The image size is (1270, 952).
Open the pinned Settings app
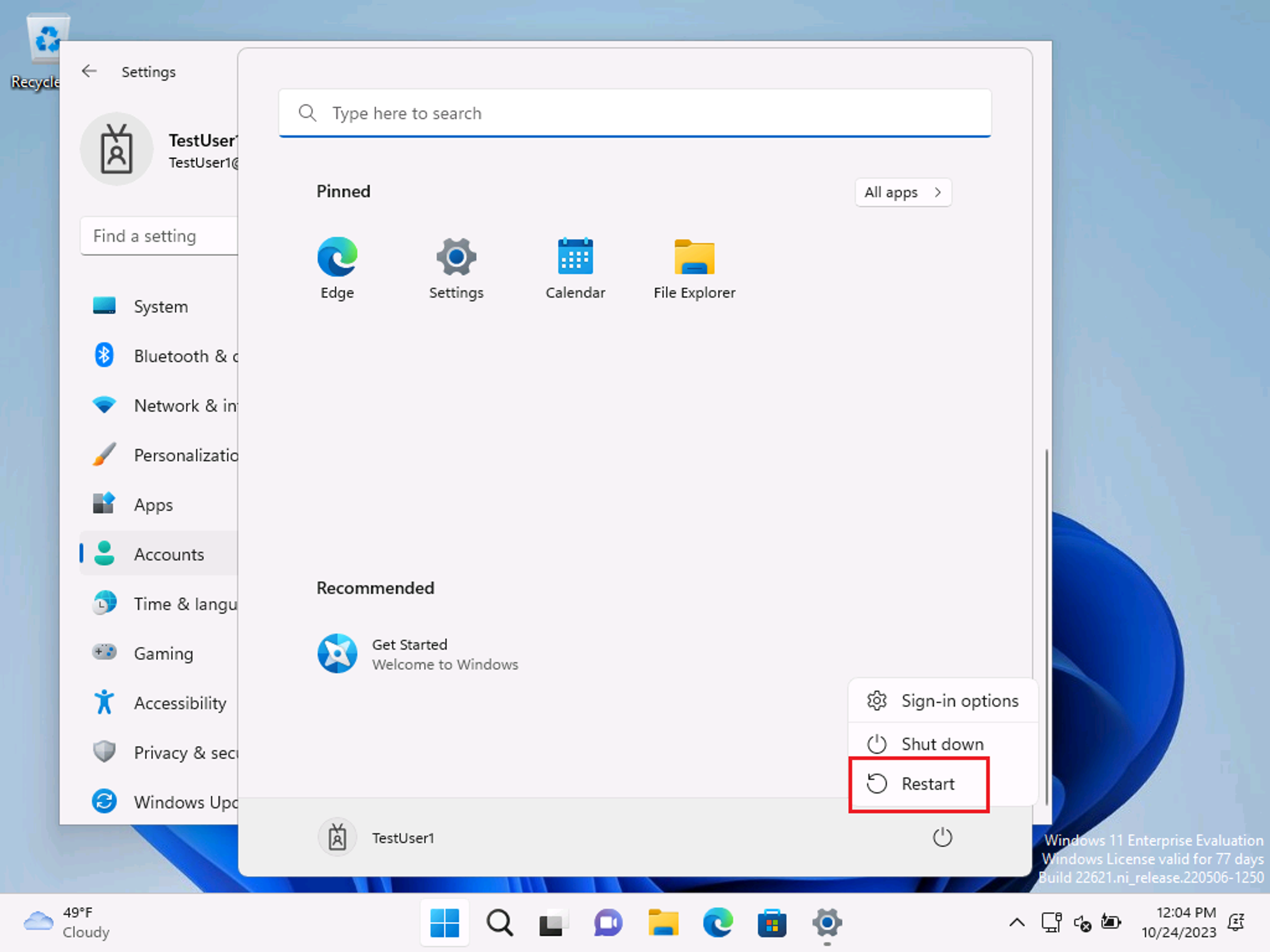[x=456, y=268]
